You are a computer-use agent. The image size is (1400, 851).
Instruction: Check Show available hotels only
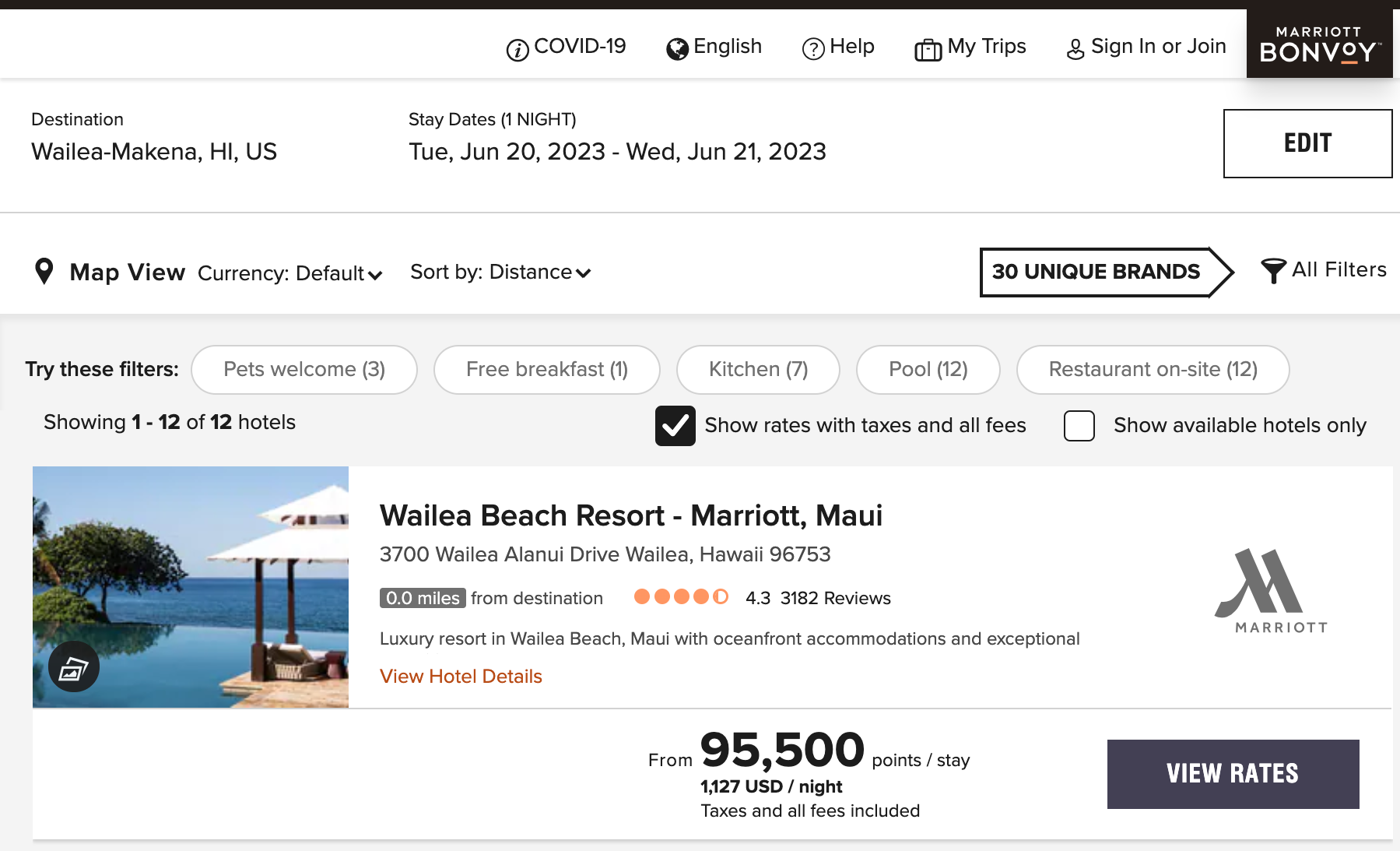1079,426
